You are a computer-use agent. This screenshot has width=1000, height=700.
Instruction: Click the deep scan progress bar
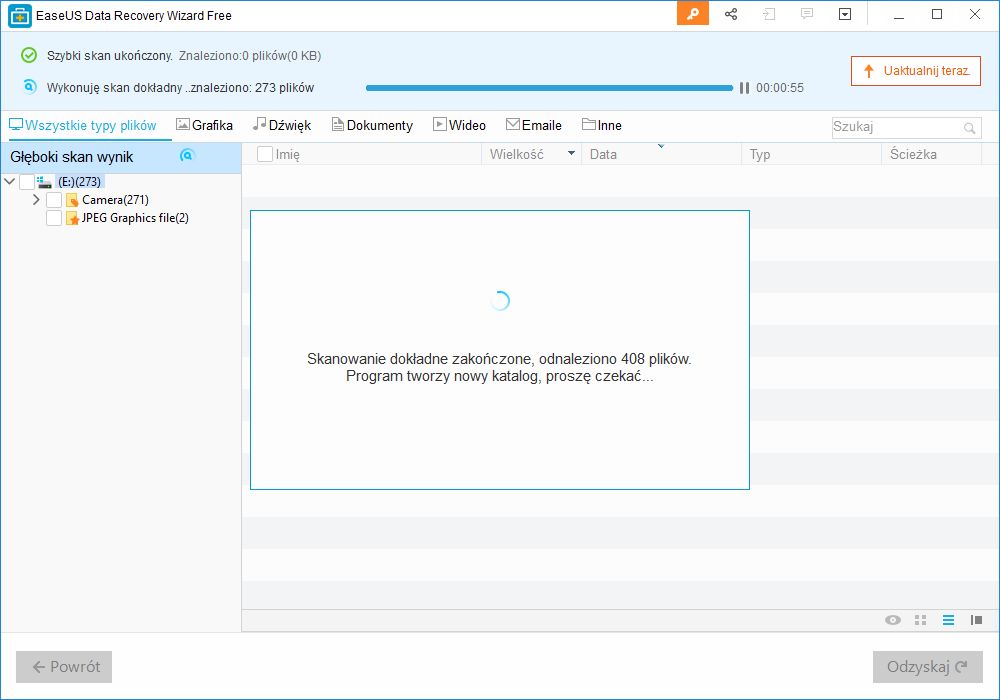549,88
